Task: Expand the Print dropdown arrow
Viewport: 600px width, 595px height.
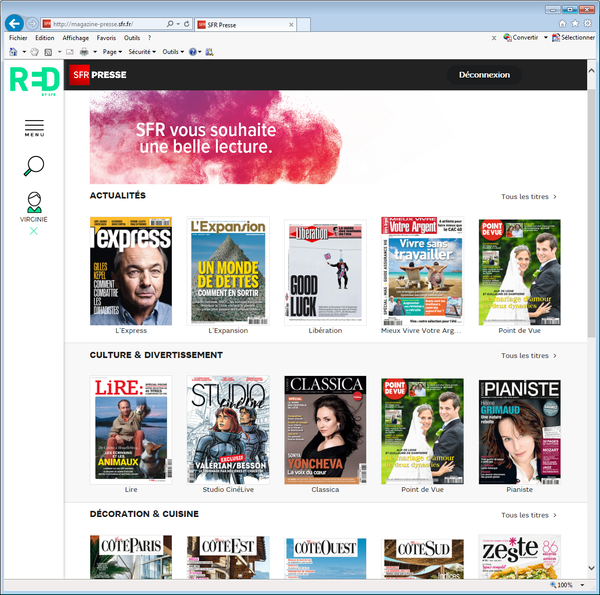Action: tap(95, 52)
